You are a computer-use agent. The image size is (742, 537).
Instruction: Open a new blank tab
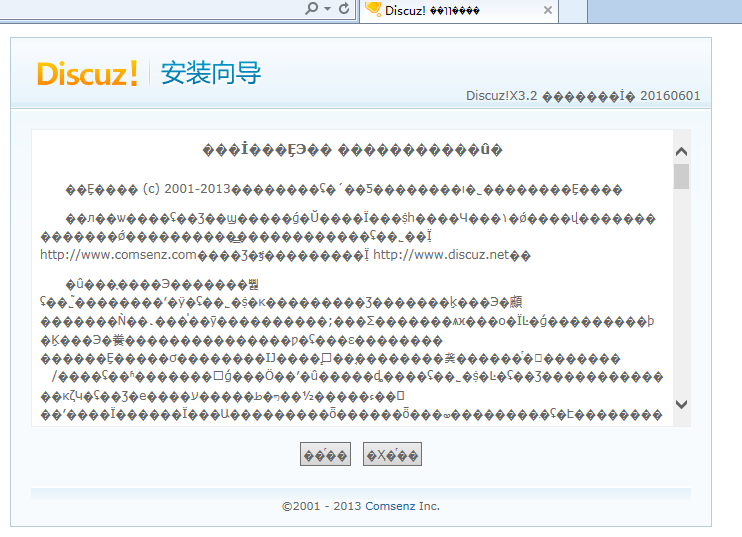573,10
